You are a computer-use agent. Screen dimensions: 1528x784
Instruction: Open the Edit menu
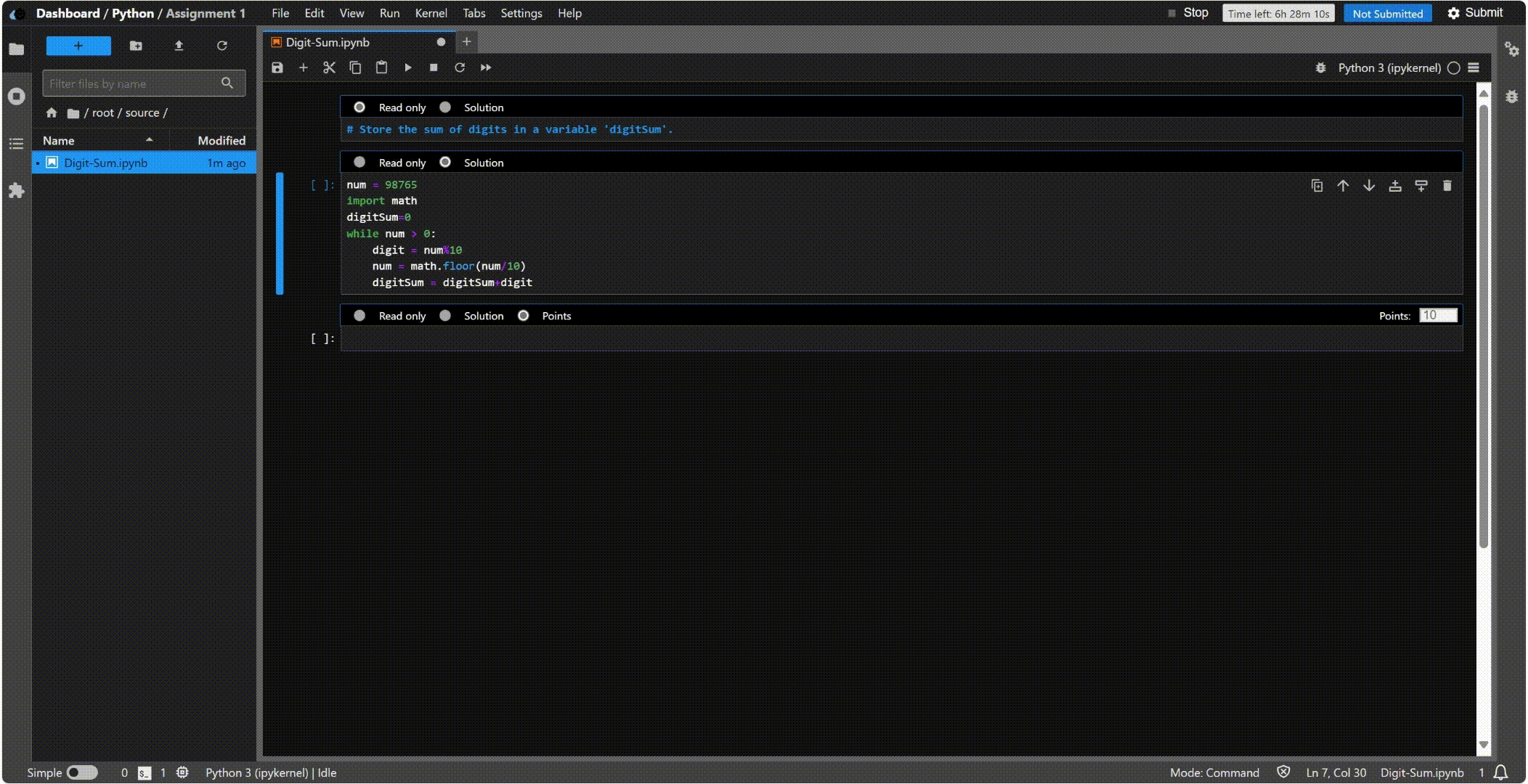point(314,13)
